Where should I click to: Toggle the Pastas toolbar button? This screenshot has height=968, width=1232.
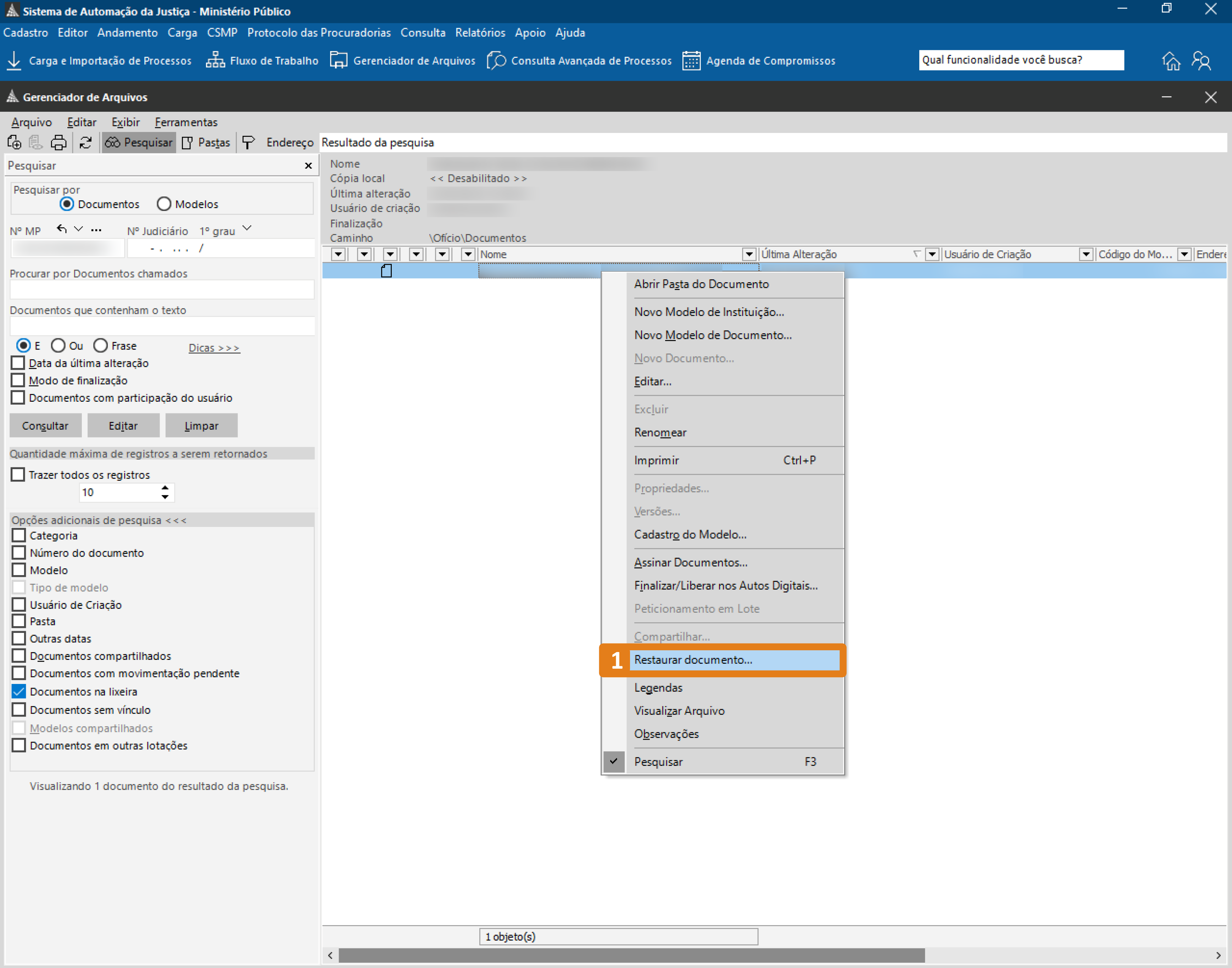click(206, 143)
